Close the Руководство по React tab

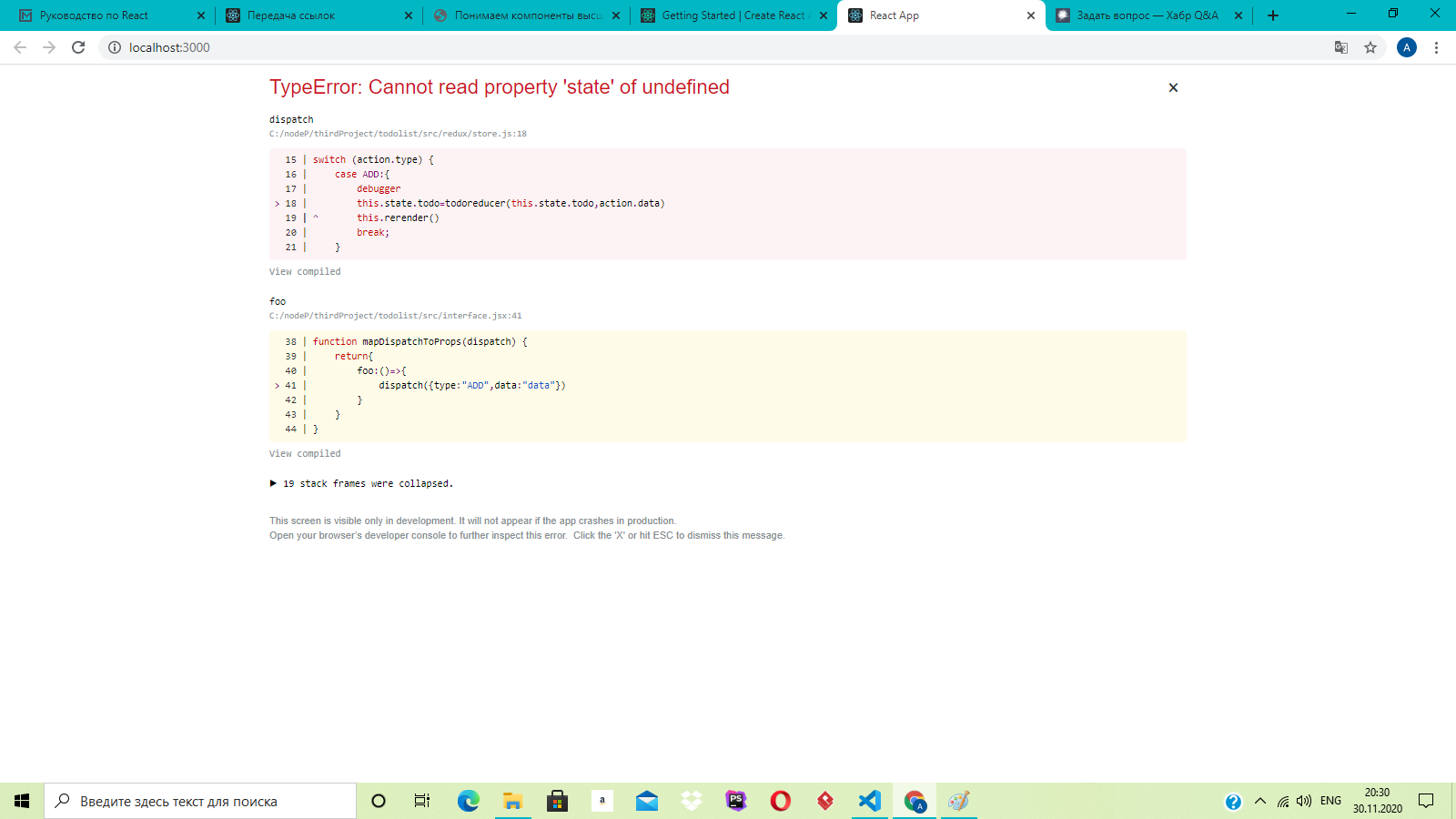coord(201,15)
